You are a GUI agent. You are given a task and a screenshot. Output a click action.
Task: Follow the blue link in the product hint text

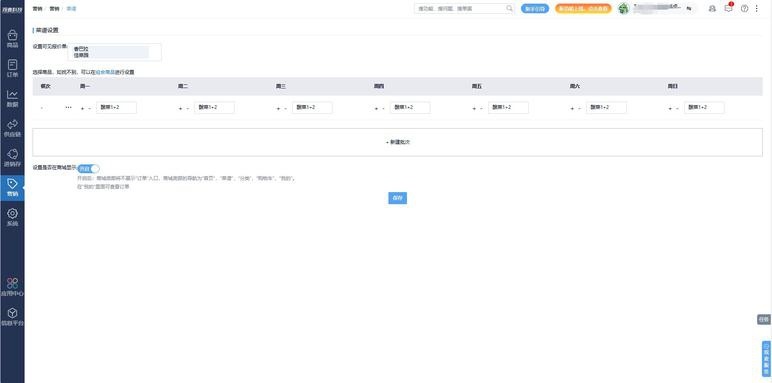point(105,72)
